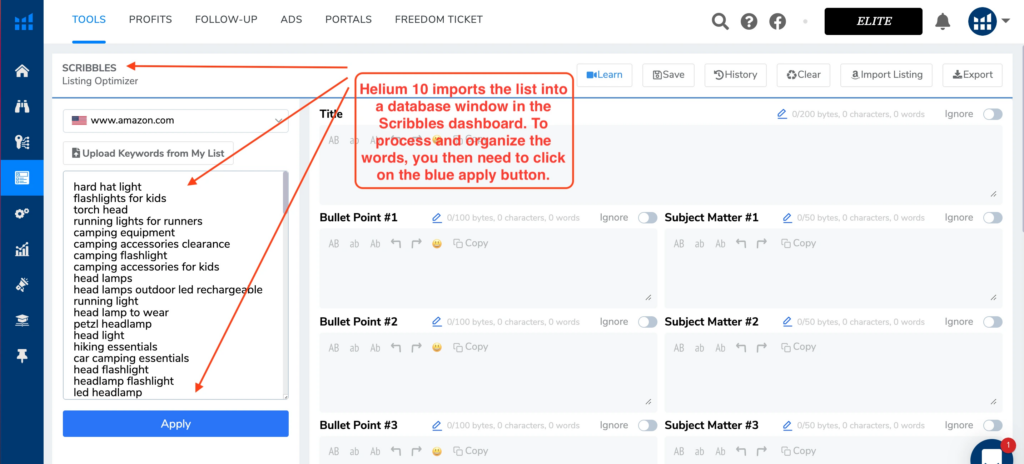
Task: Toggle Ignore for Bullet Point #2
Action: tap(648, 322)
